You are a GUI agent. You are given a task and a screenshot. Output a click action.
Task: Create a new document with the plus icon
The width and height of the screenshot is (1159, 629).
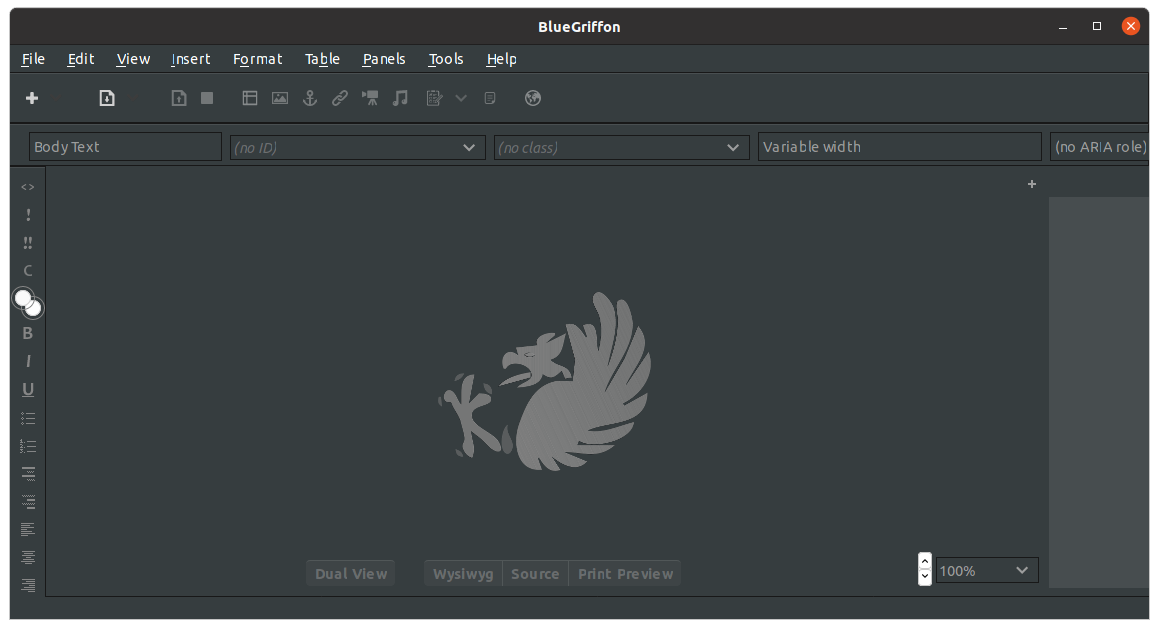tap(32, 98)
